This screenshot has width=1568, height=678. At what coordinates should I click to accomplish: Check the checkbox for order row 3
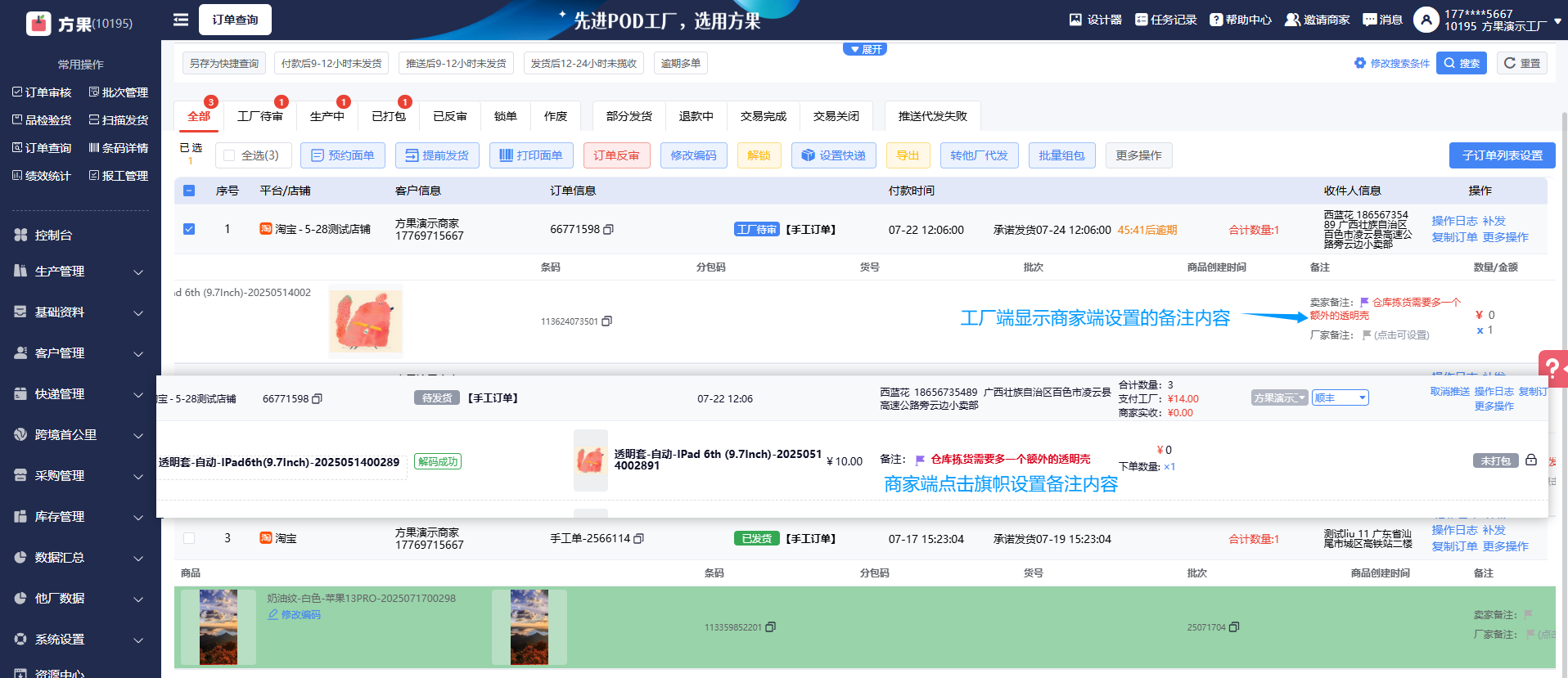[189, 538]
